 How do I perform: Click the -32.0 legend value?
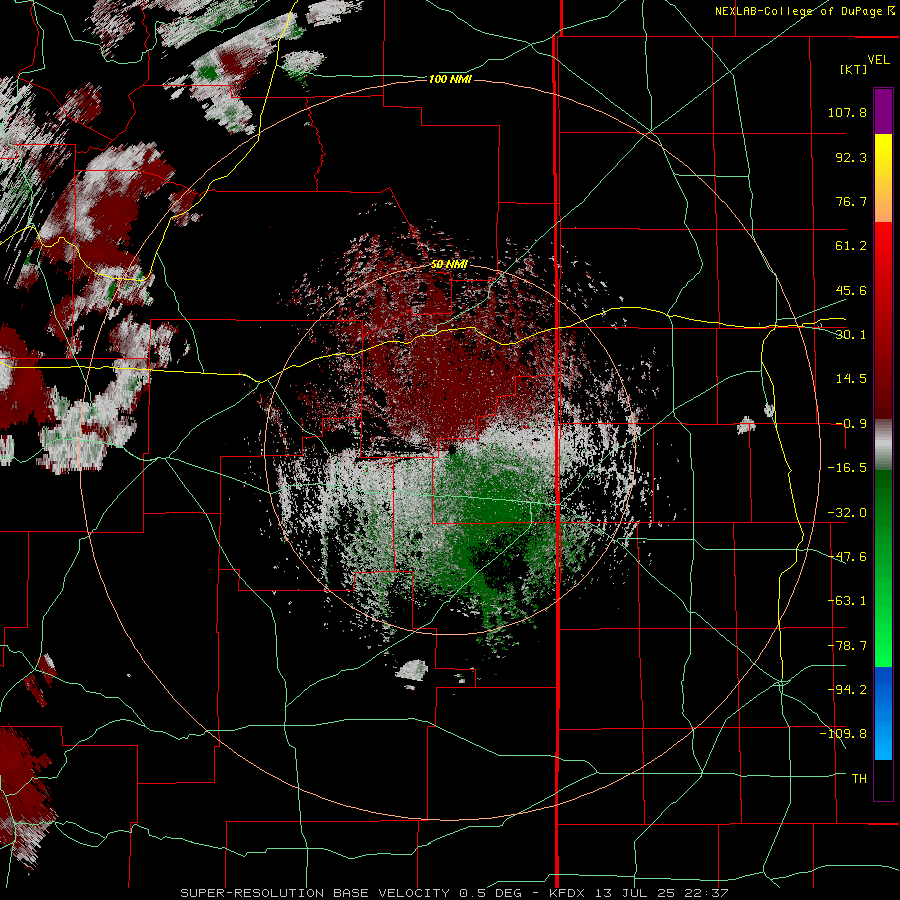tap(847, 513)
